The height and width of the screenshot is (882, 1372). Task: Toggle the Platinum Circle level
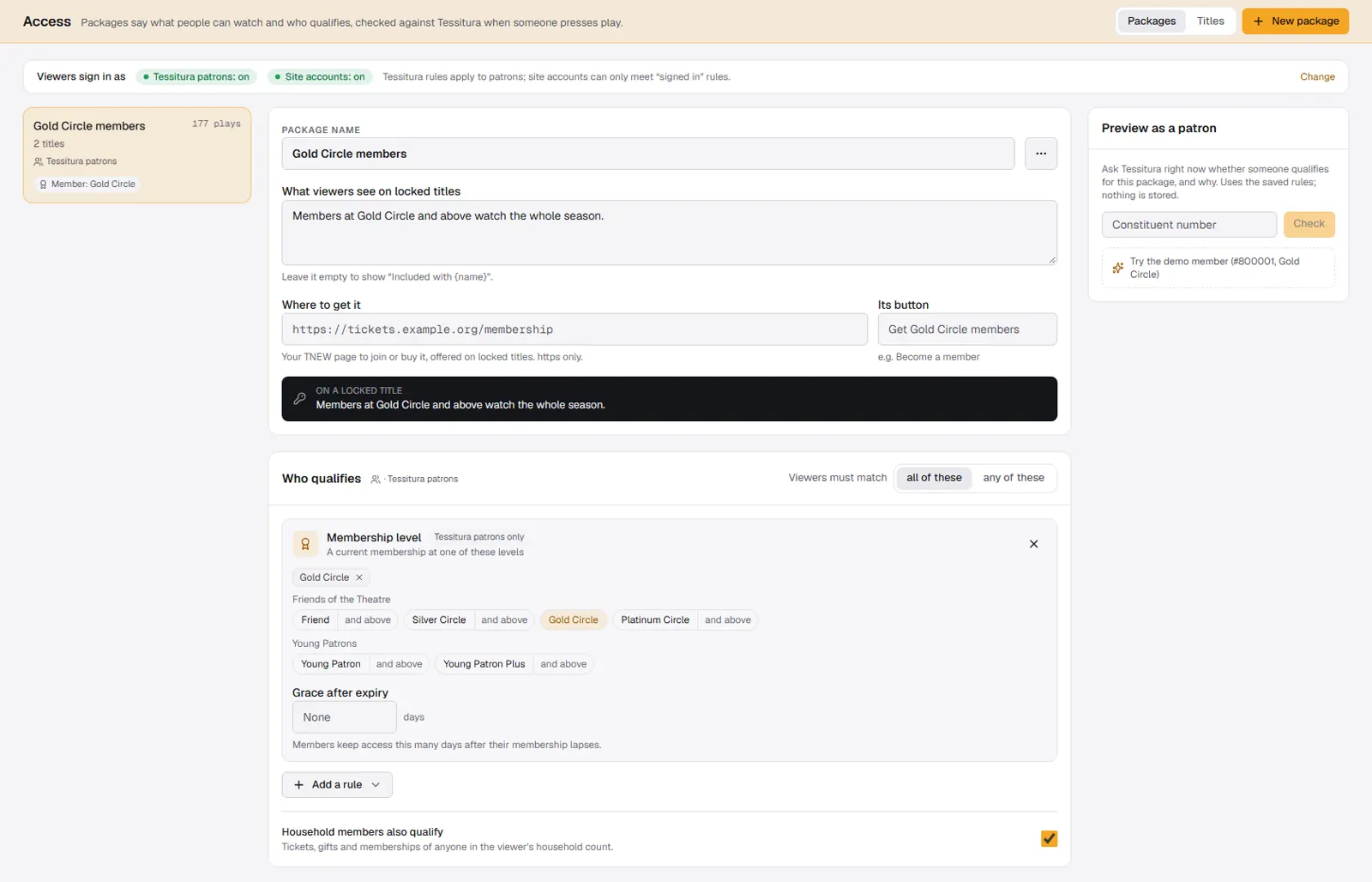coord(655,620)
